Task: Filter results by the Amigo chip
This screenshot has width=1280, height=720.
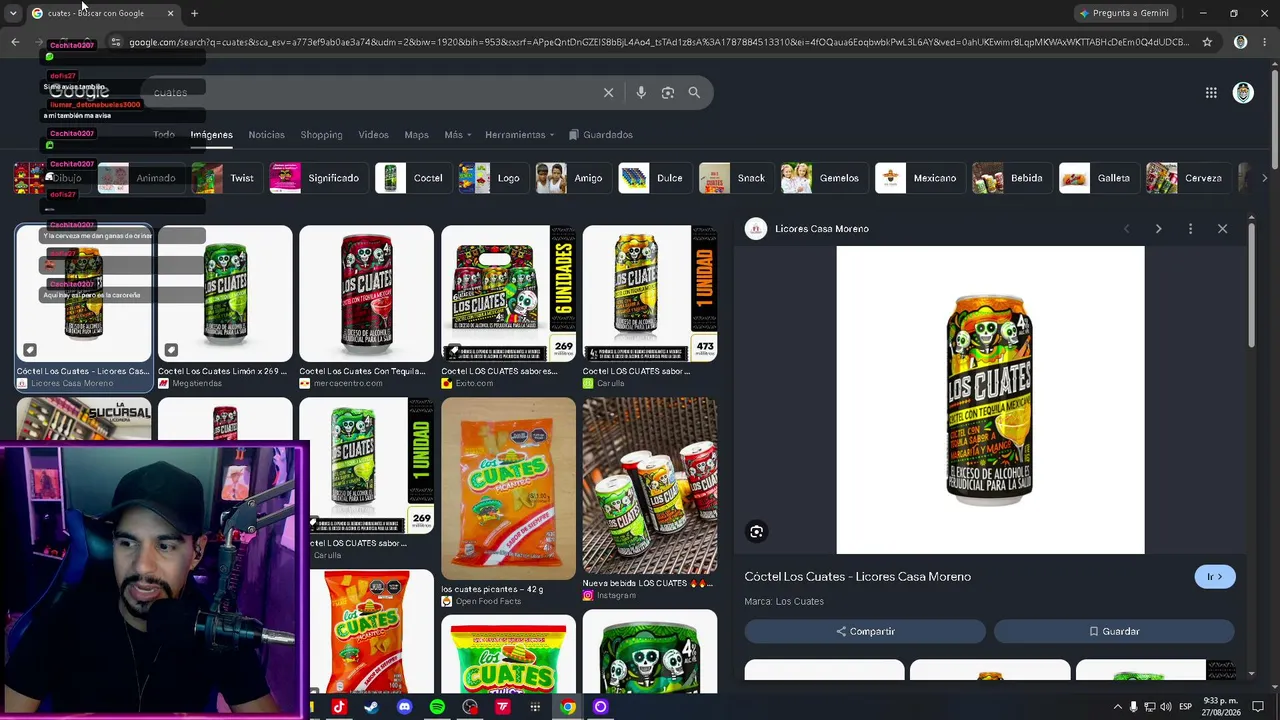Action: pyautogui.click(x=572, y=178)
